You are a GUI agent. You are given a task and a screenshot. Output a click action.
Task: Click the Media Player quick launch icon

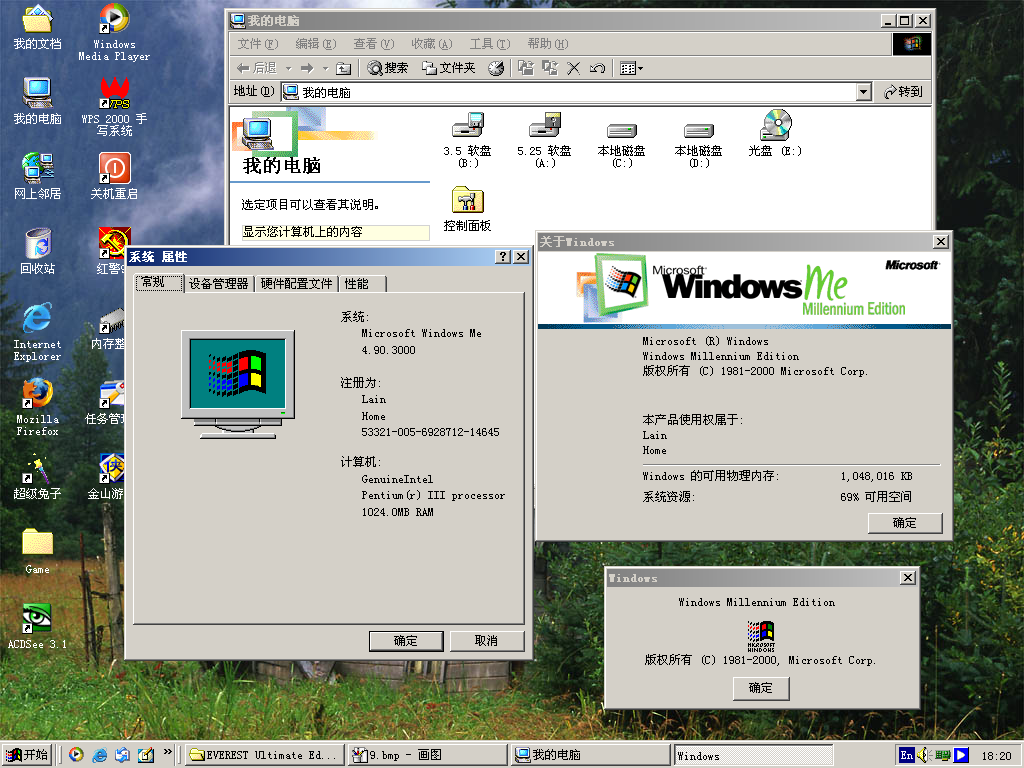pos(76,755)
